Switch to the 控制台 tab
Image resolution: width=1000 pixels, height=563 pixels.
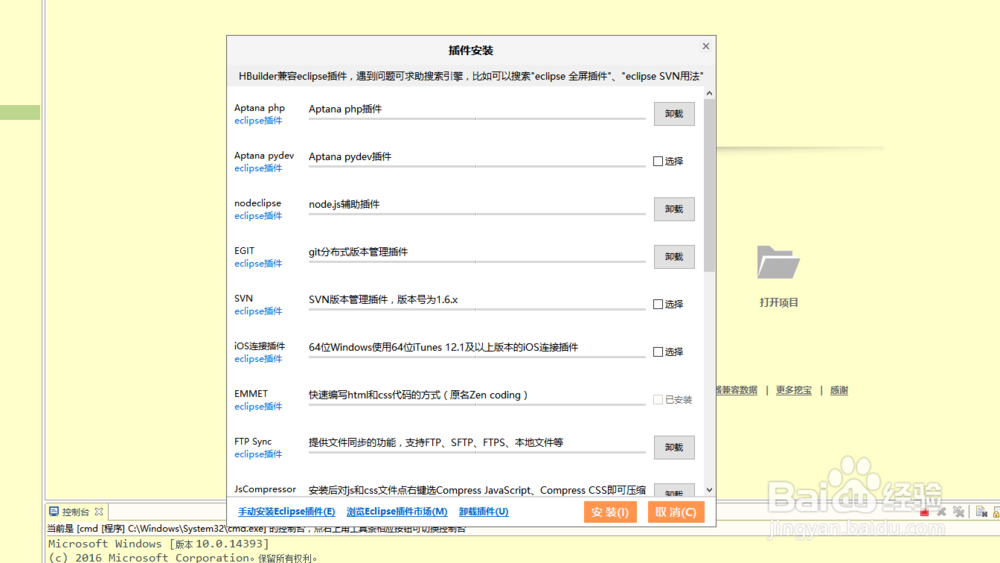tap(75, 511)
